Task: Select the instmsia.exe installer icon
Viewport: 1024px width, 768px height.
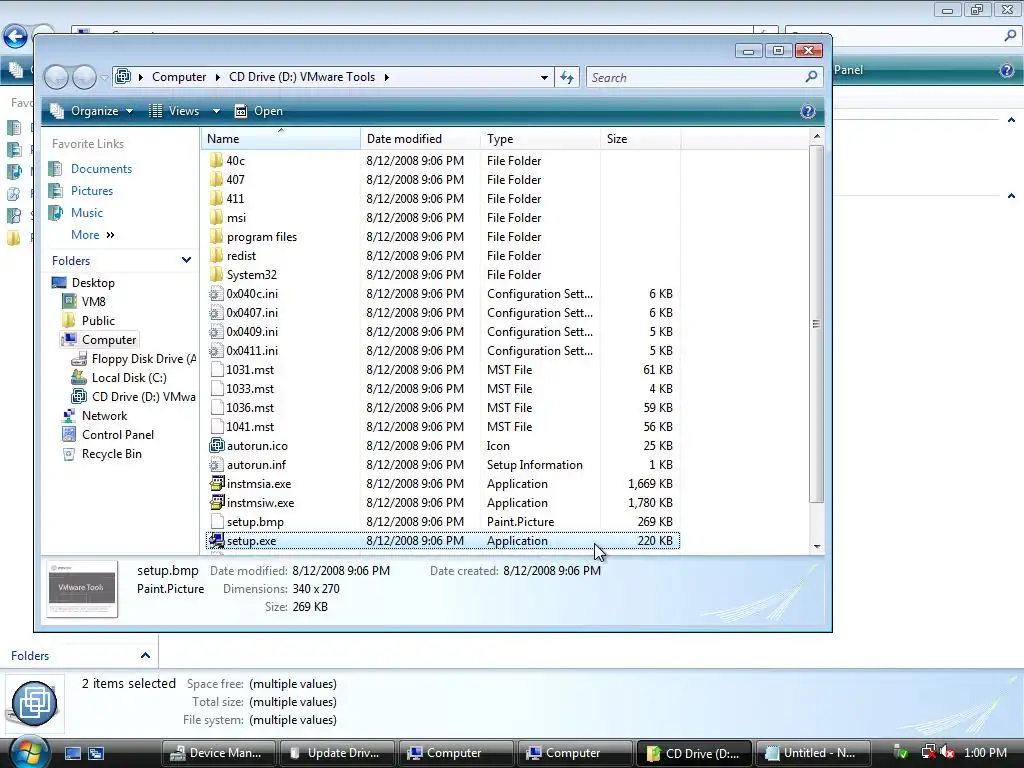Action: tap(216, 484)
